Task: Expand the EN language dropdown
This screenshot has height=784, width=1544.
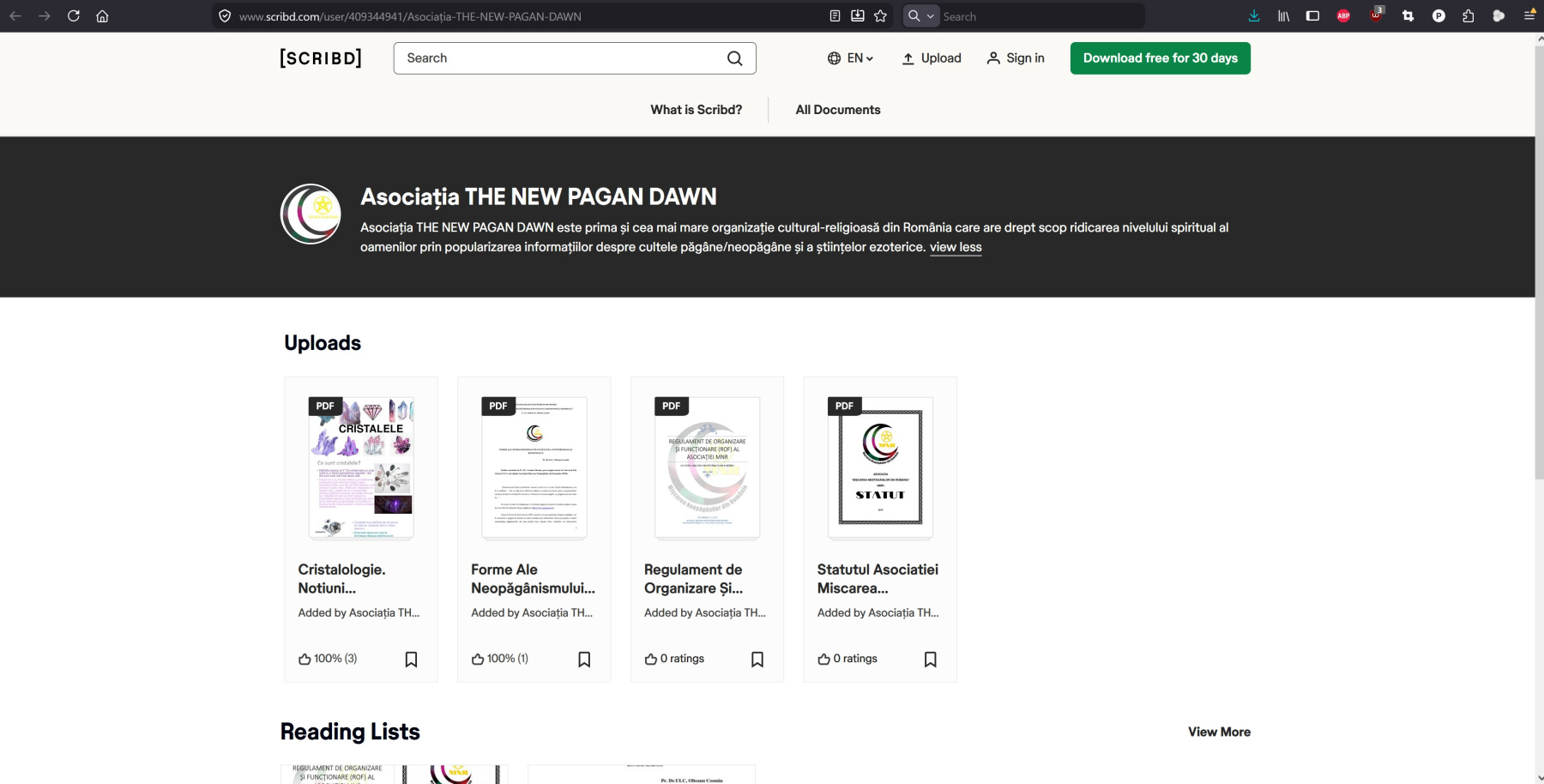Action: pyautogui.click(x=850, y=58)
